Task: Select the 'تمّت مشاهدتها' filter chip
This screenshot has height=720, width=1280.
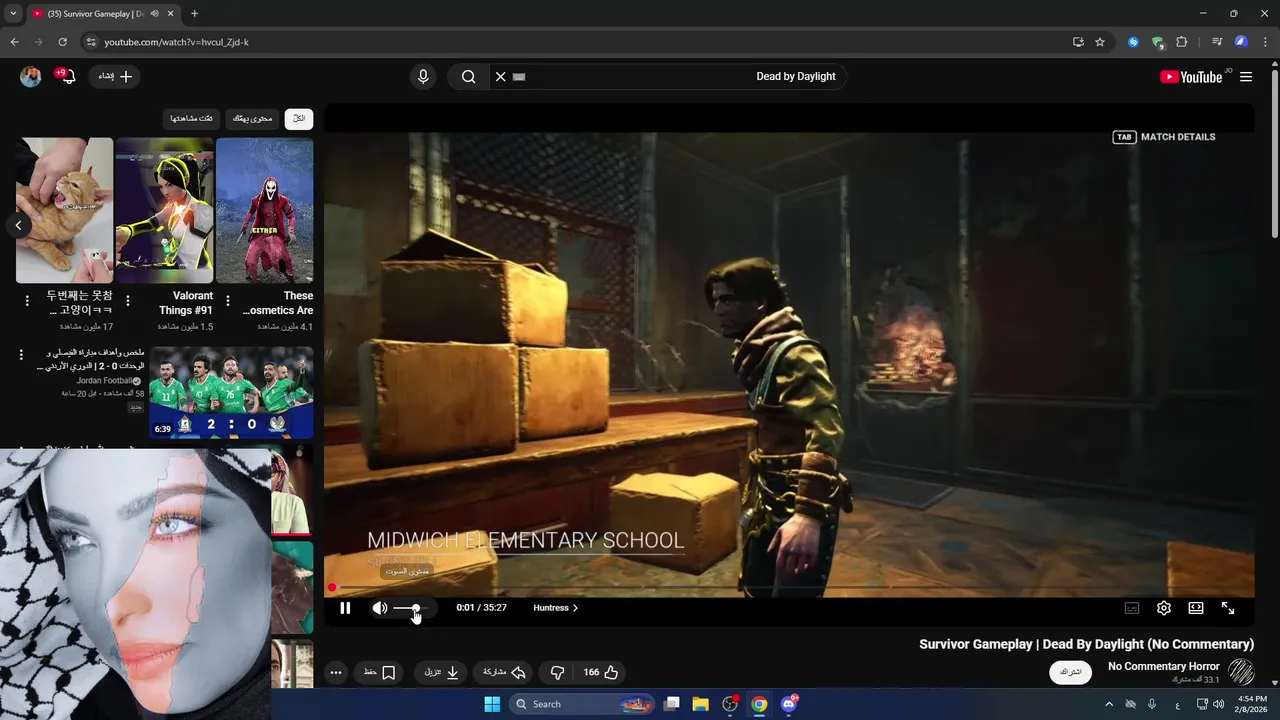Action: tap(191, 119)
